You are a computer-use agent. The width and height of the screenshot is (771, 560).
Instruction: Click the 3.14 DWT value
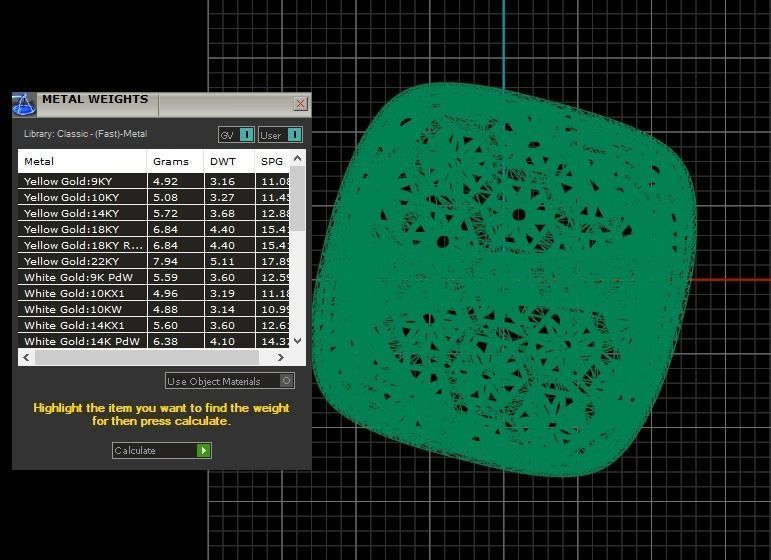click(223, 310)
